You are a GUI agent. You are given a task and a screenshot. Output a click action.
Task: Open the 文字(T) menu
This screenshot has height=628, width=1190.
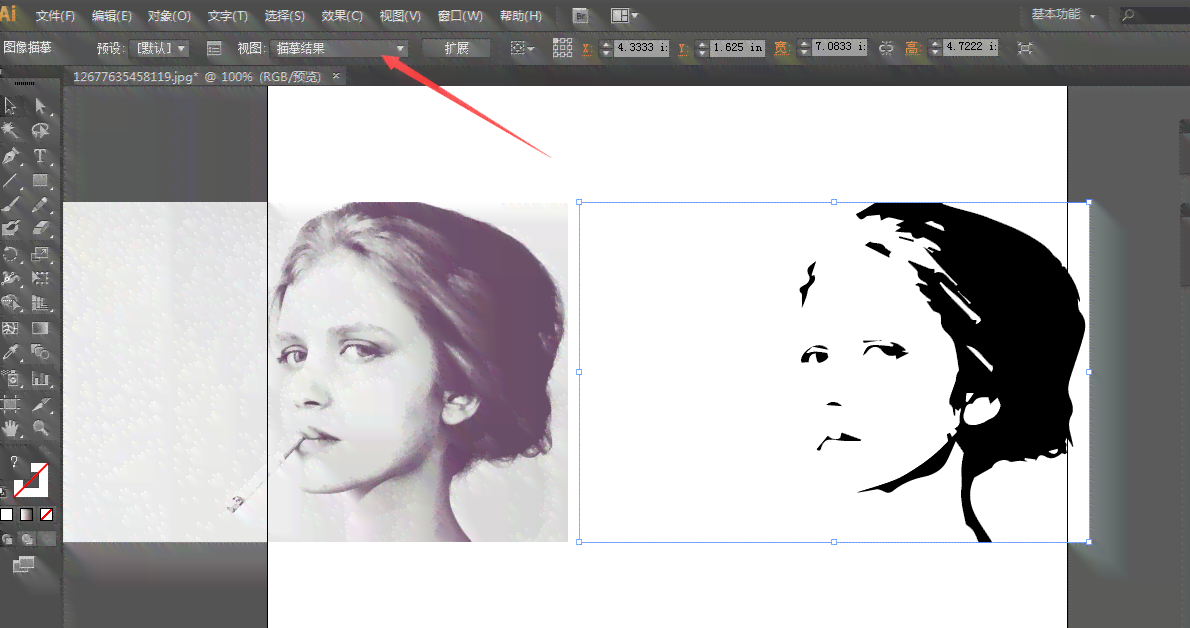[x=228, y=15]
